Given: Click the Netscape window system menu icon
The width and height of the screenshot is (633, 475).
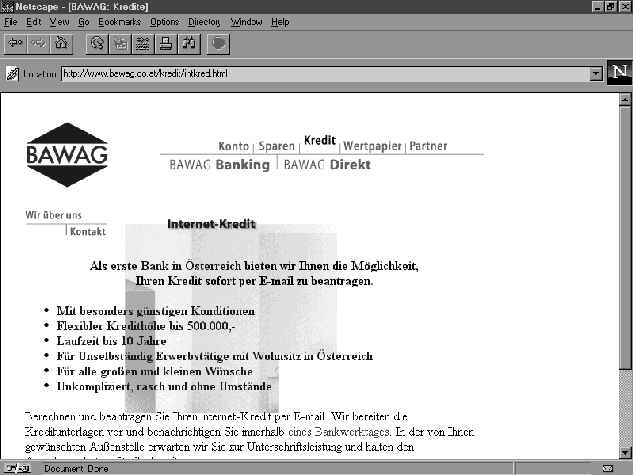Looking at the screenshot, I should click(x=7, y=6).
